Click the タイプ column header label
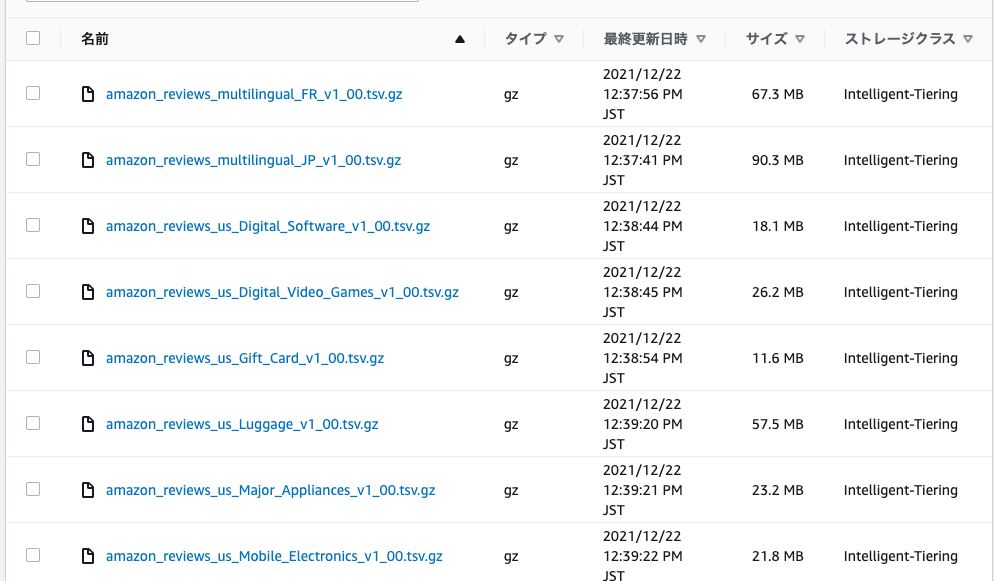This screenshot has width=994, height=581. pos(526,39)
